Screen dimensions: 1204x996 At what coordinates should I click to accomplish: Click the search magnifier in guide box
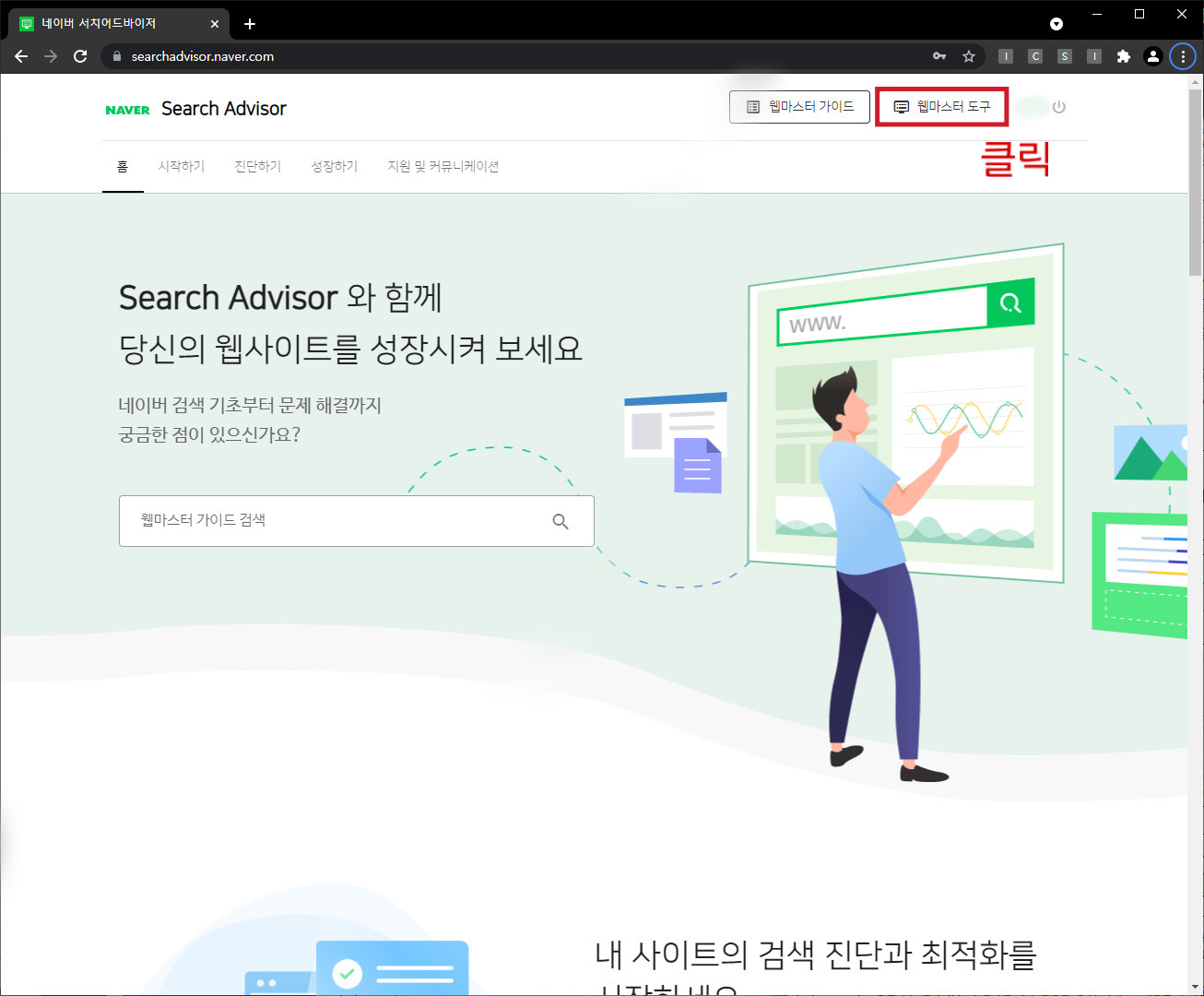pos(560,521)
